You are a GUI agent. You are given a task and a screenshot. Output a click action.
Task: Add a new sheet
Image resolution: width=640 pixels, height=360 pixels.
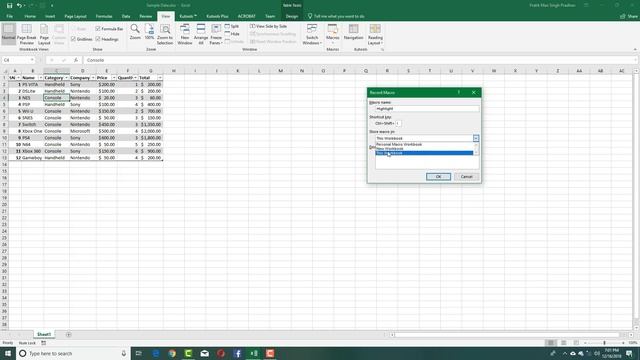[x=69, y=335]
